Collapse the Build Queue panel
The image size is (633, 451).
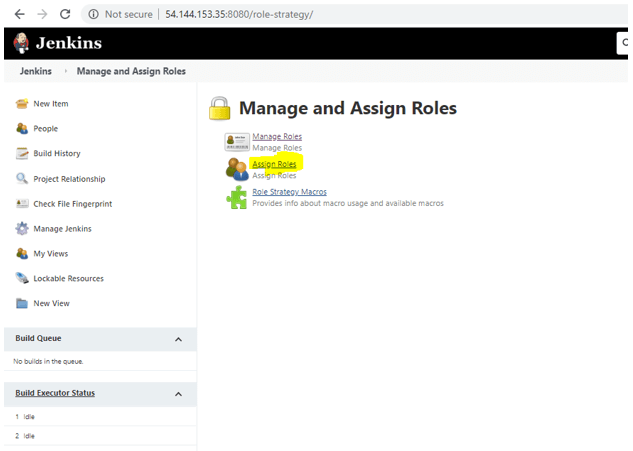[178, 339]
